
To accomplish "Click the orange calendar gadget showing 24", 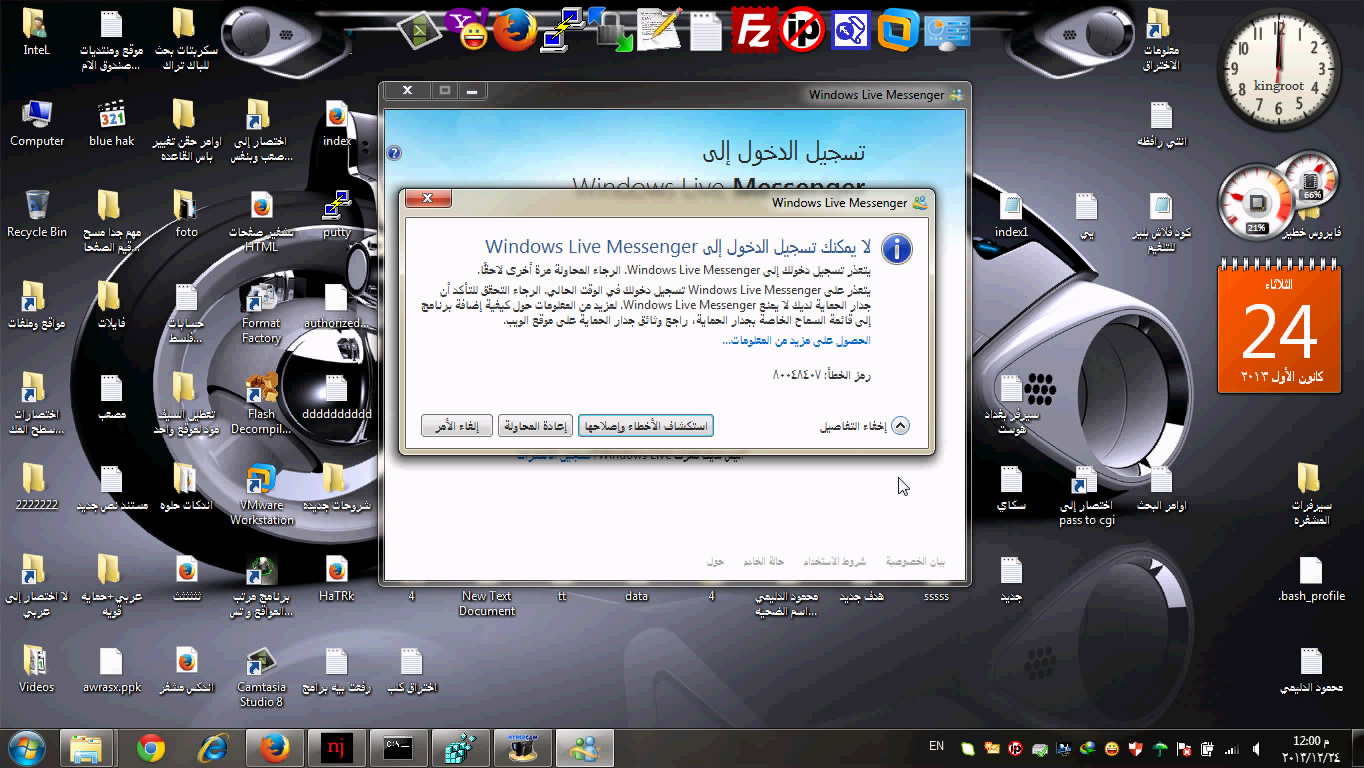I will tap(1279, 327).
